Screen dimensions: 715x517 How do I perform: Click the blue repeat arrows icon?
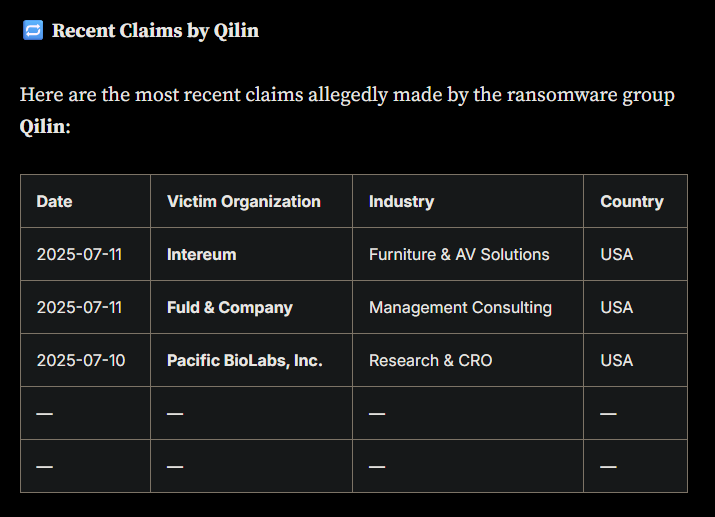pos(33,30)
